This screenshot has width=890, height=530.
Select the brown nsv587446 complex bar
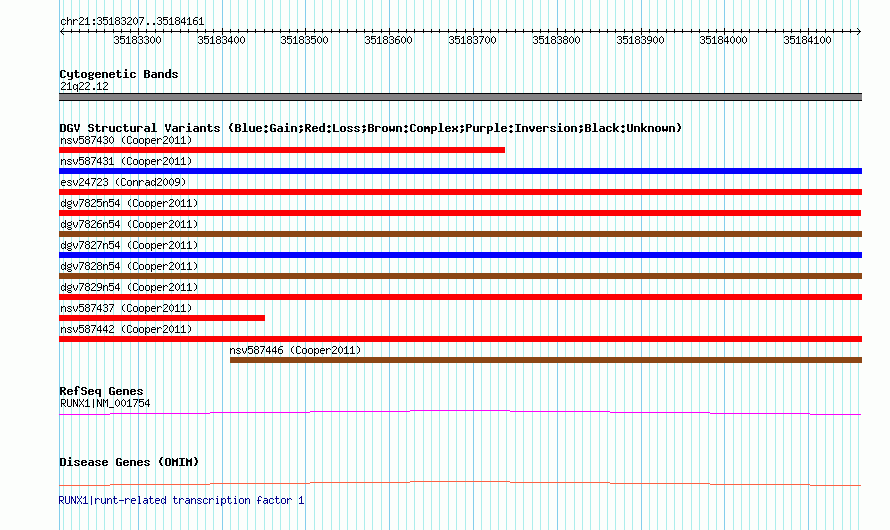coord(546,360)
